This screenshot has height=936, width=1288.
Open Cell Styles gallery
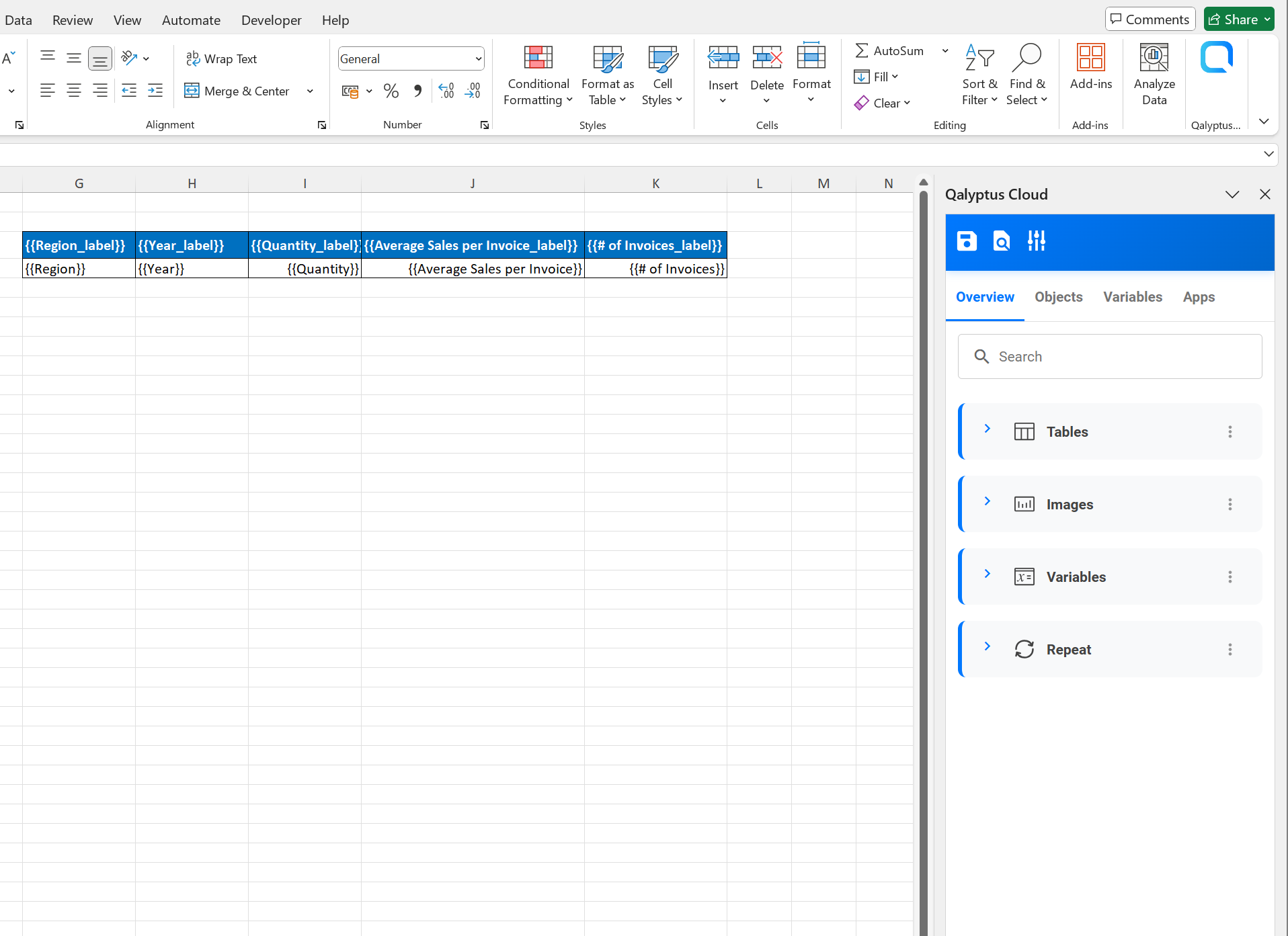point(662,74)
